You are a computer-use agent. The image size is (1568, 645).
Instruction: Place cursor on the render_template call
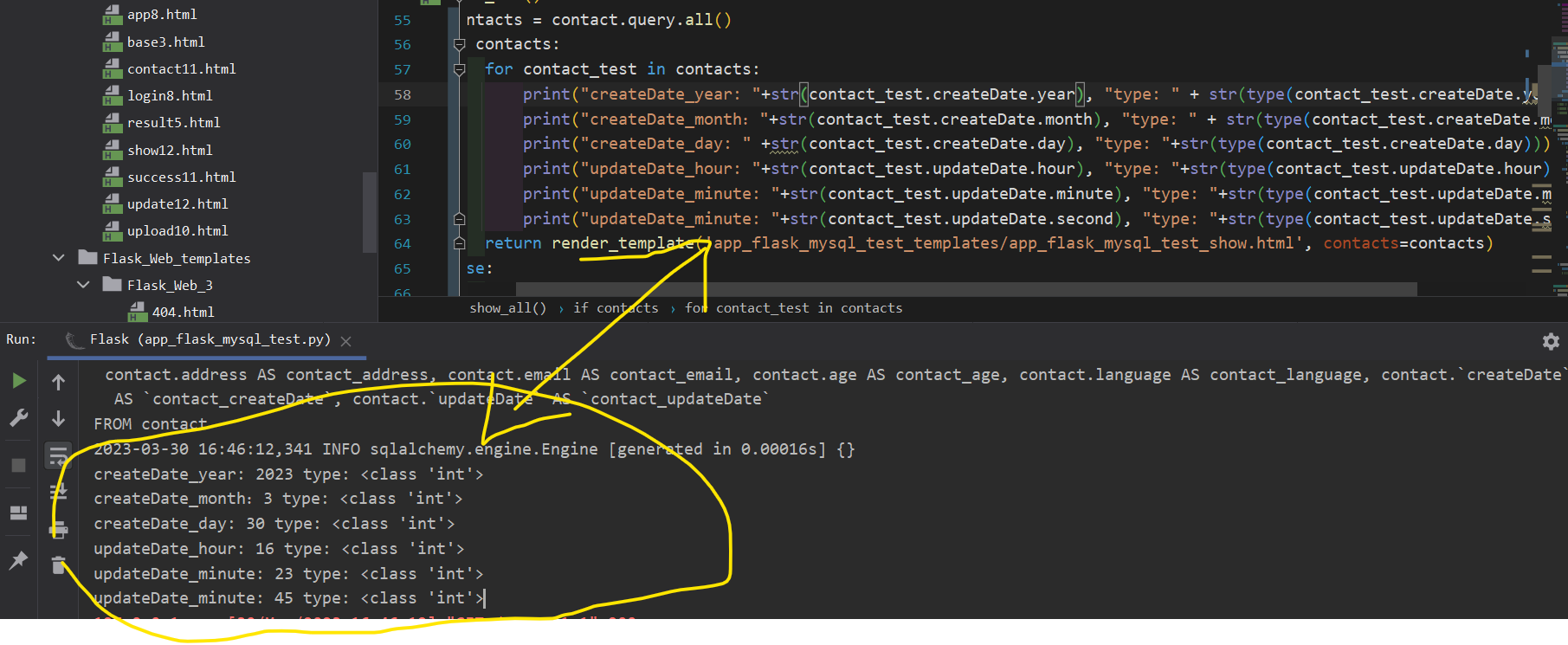[x=623, y=243]
